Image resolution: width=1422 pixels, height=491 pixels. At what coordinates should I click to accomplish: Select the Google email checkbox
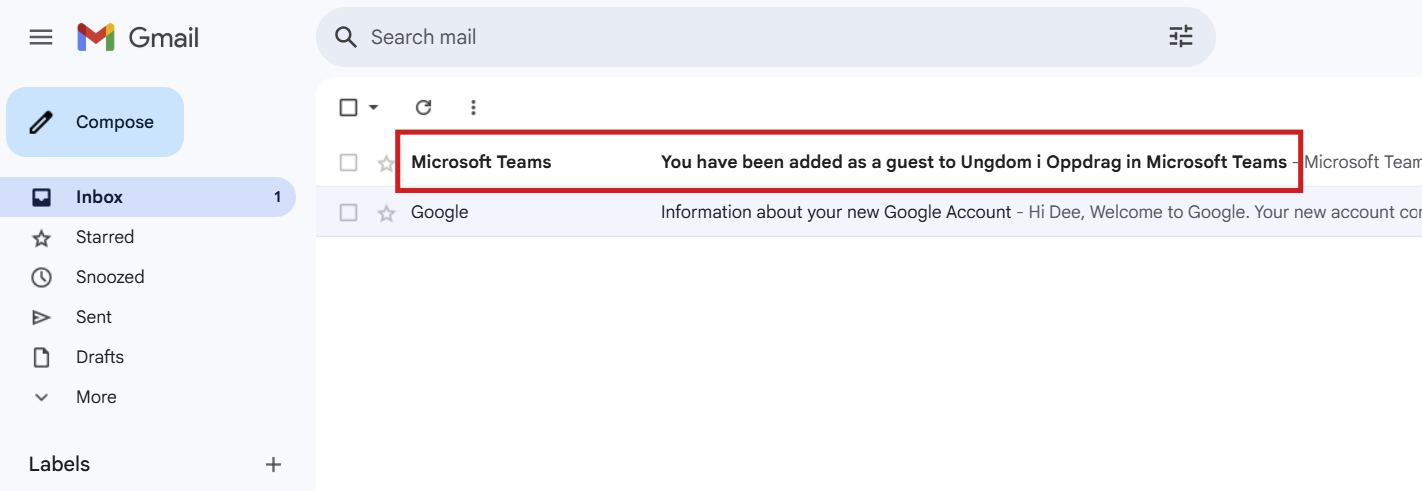[348, 212]
